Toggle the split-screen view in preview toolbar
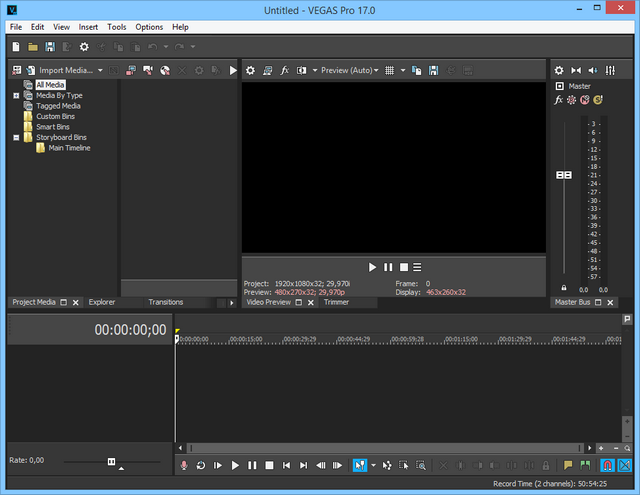Screen dimensions: 640x495 (302, 71)
